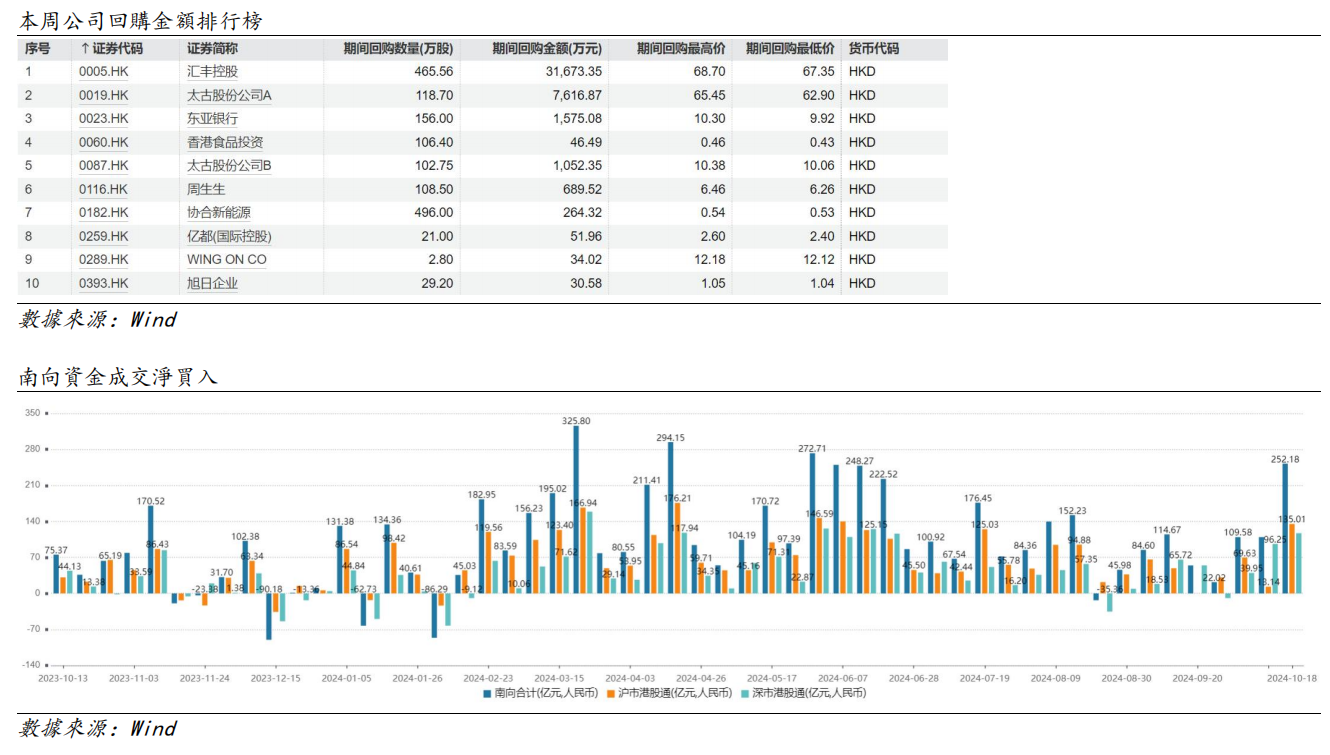Open security code 0087.HK
Viewport: 1330px width, 755px height.
(x=104, y=166)
